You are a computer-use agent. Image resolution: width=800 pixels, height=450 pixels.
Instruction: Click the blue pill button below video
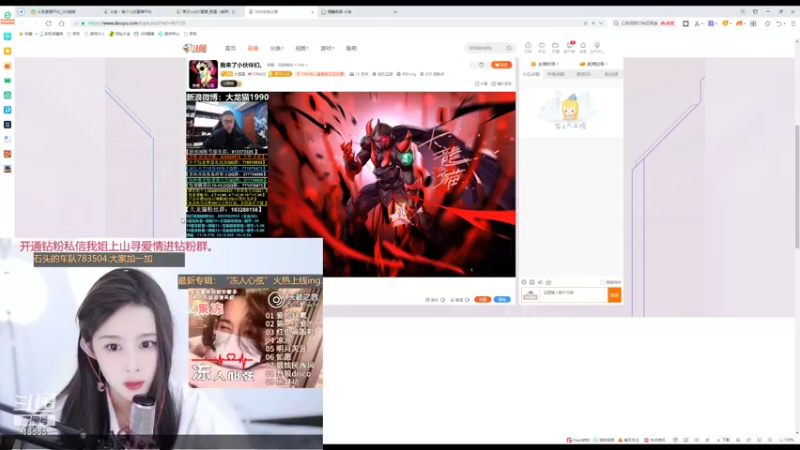(x=502, y=299)
